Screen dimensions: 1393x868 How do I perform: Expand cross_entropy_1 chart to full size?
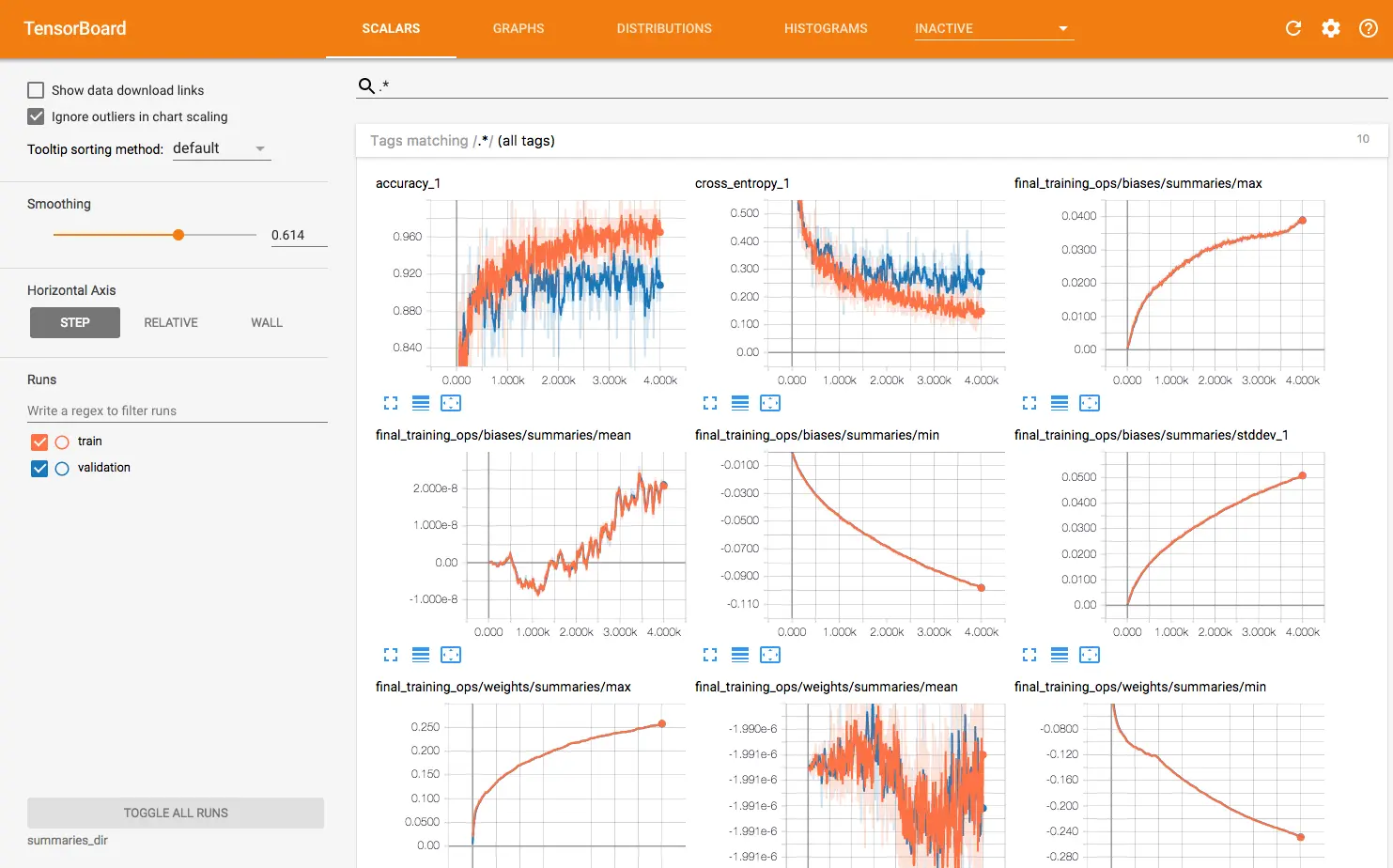tap(710, 403)
